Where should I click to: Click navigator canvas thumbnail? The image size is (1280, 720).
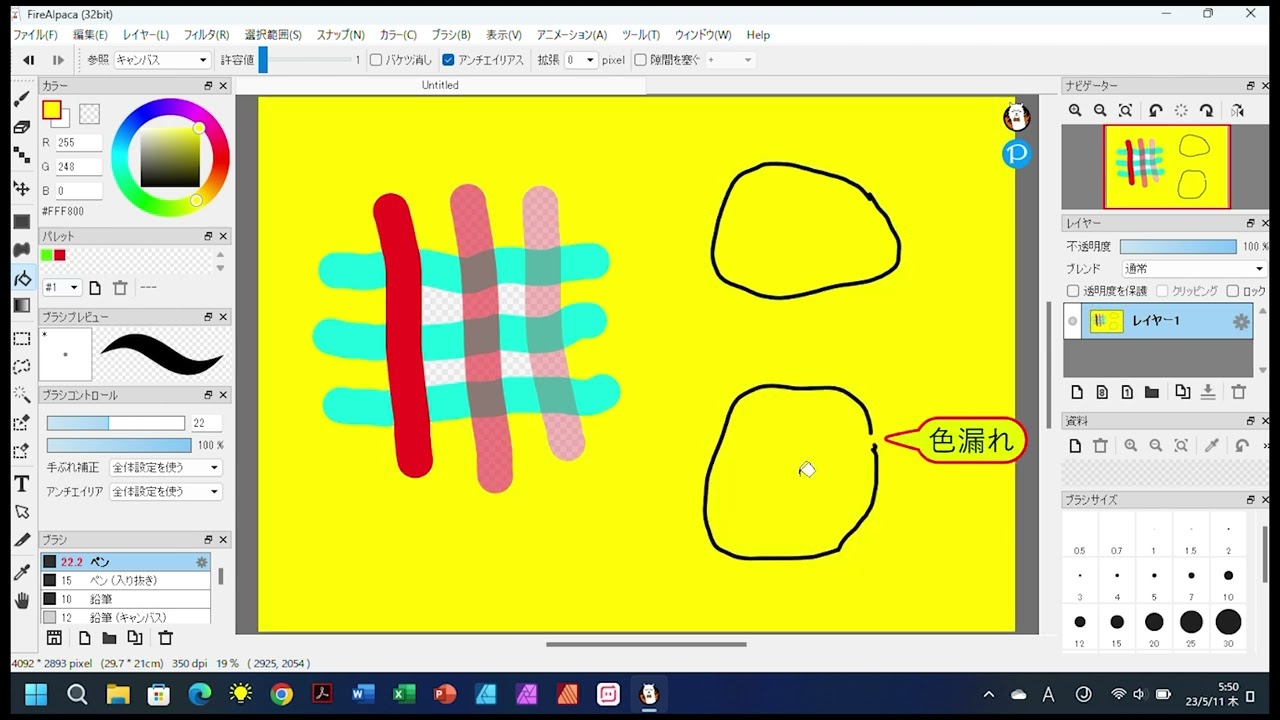pyautogui.click(x=1166, y=167)
